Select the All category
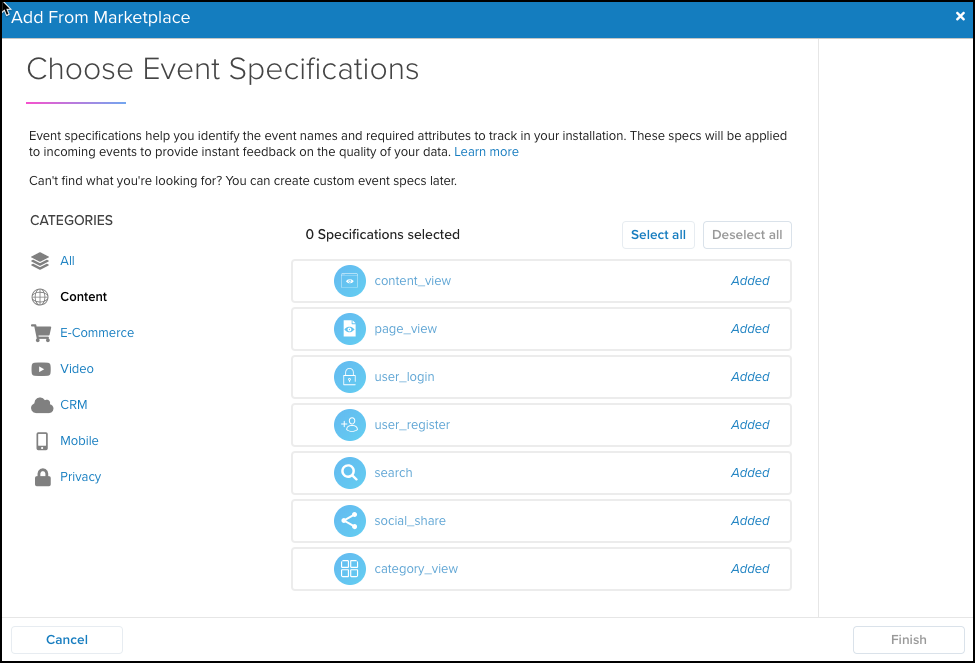This screenshot has height=663, width=975. [x=67, y=261]
